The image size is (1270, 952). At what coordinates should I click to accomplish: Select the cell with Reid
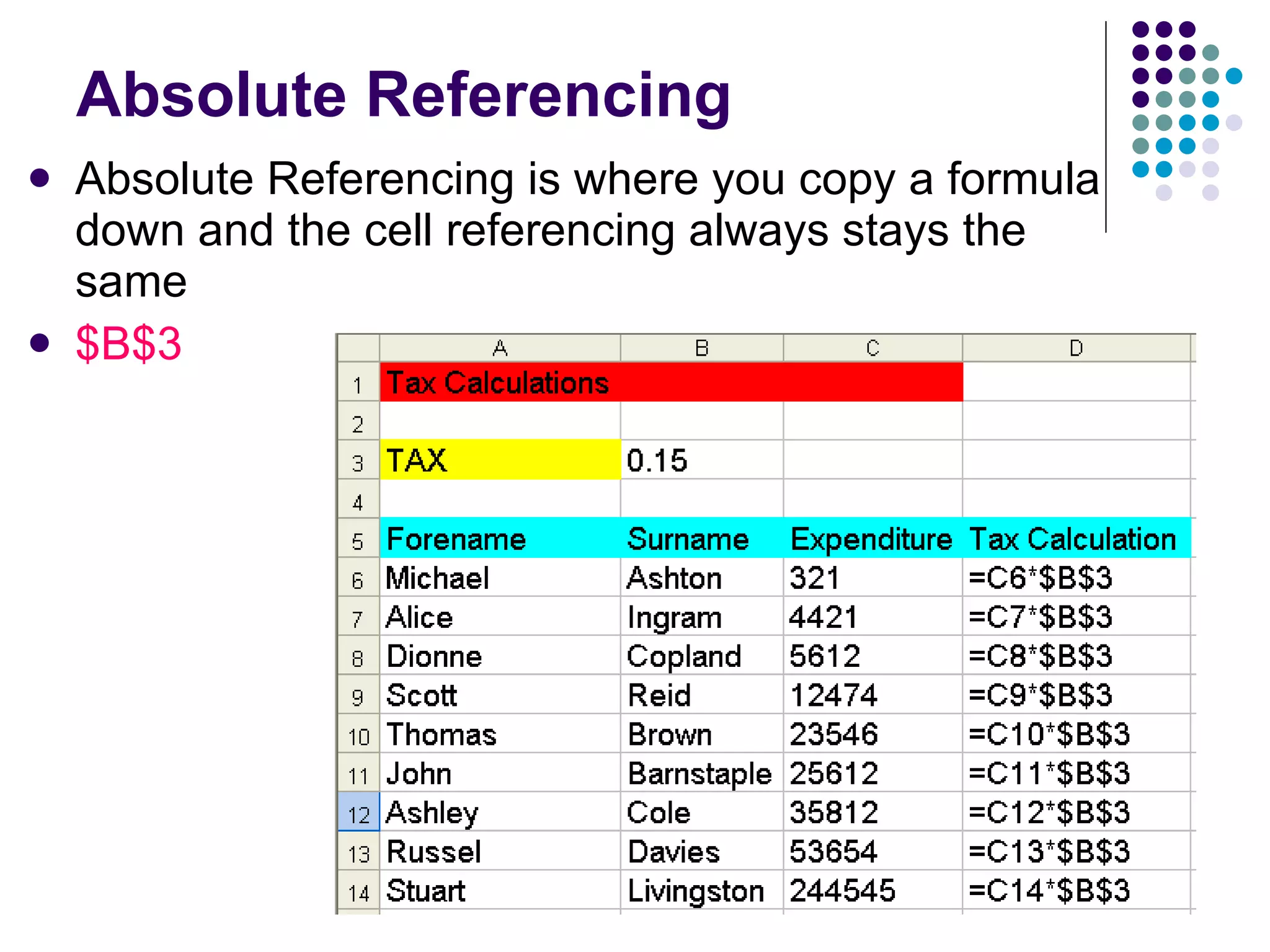(702, 695)
